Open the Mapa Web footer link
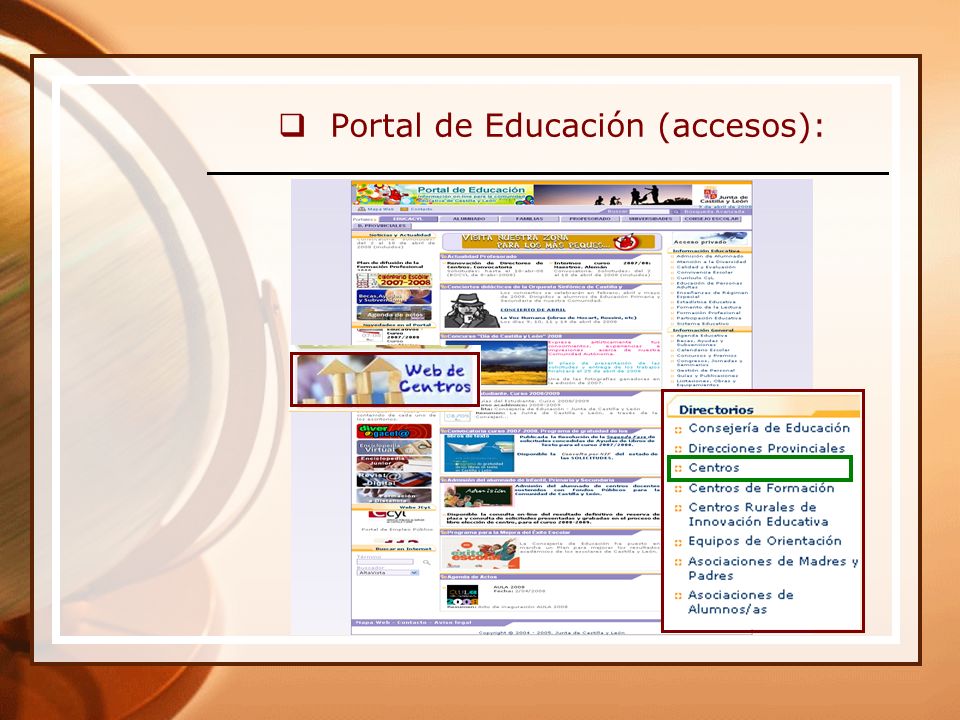This screenshot has width=960, height=720. pos(372,623)
